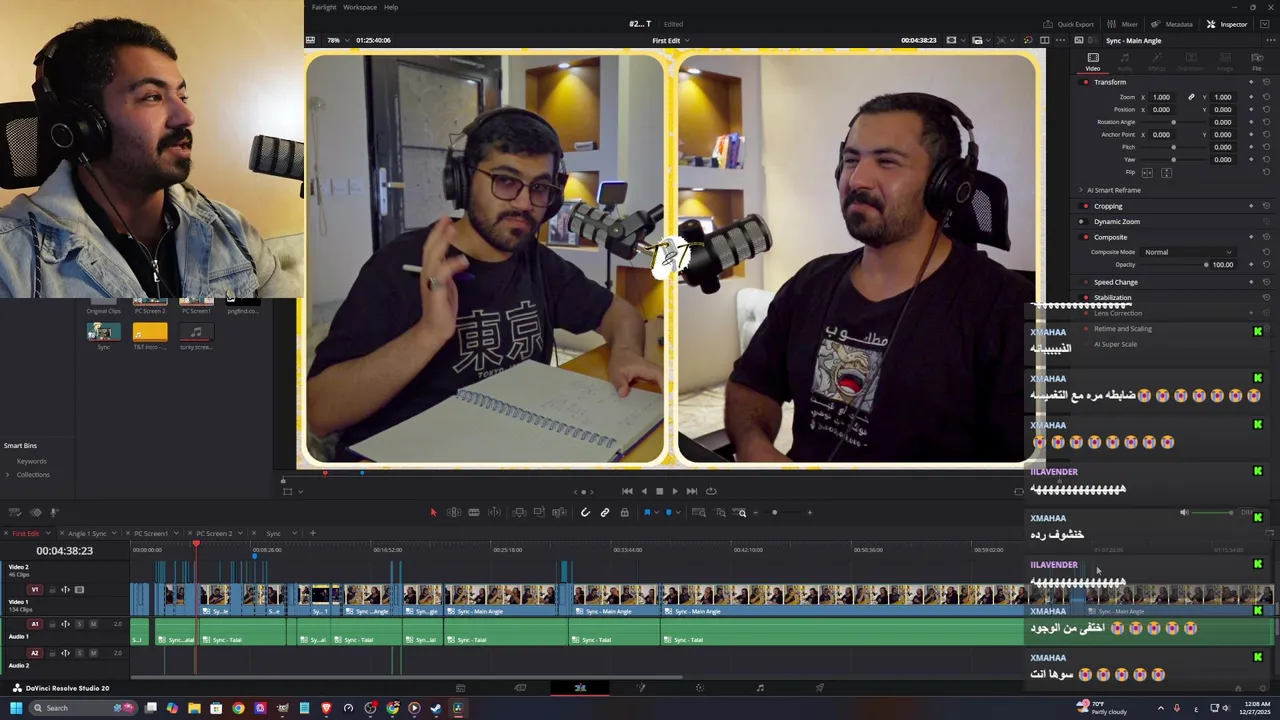Toggle timeline linked selection icon
The height and width of the screenshot is (720, 1280).
[605, 512]
